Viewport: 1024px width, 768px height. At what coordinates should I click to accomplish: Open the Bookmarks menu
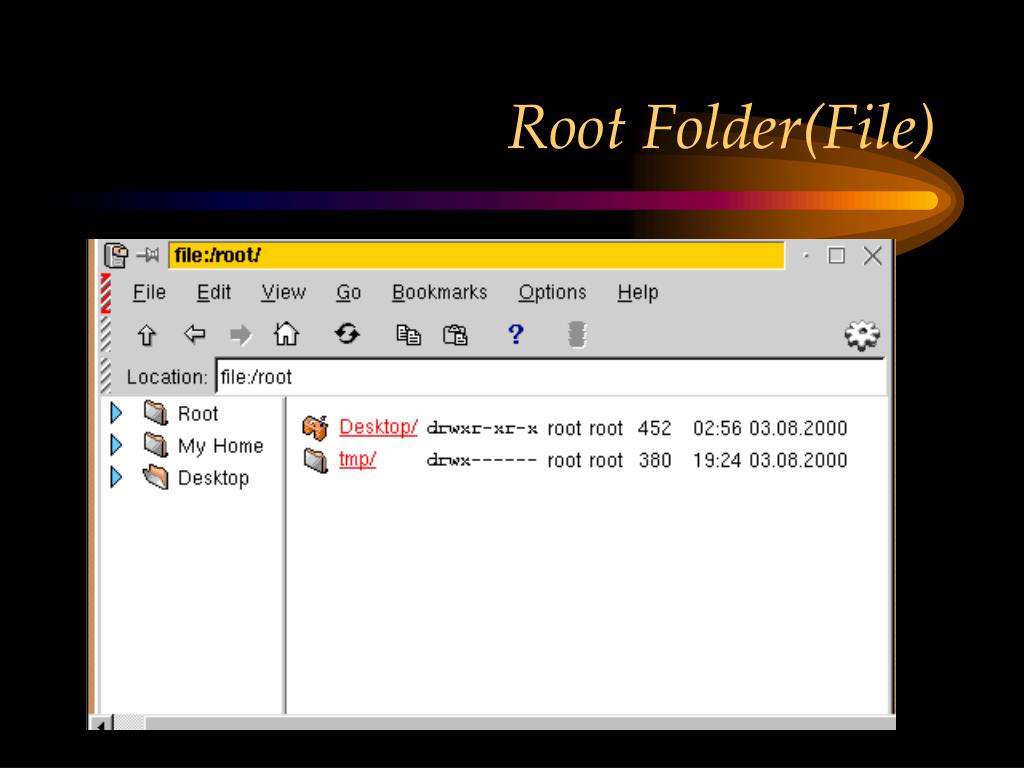[x=439, y=292]
